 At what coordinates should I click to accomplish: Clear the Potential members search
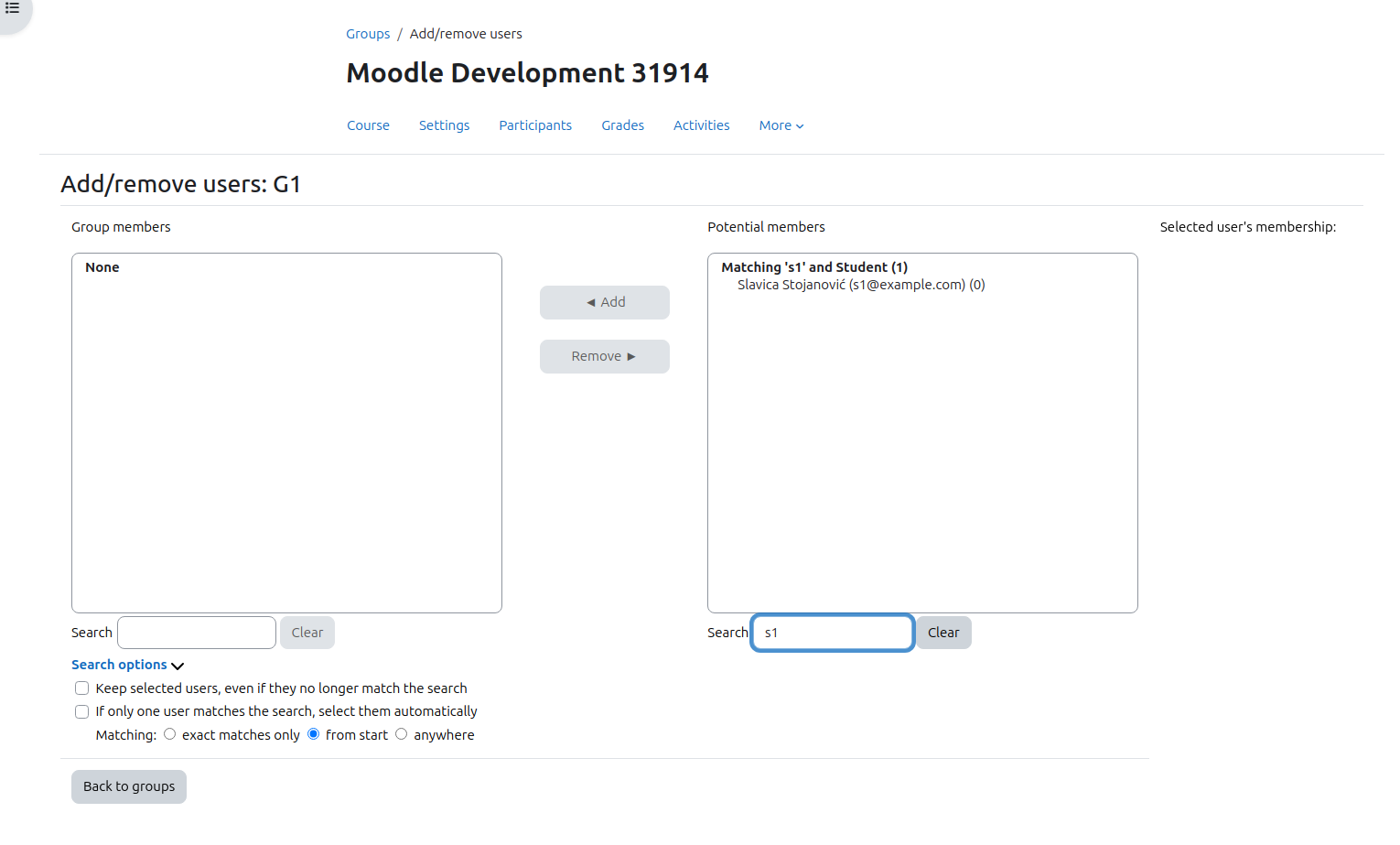coord(943,633)
